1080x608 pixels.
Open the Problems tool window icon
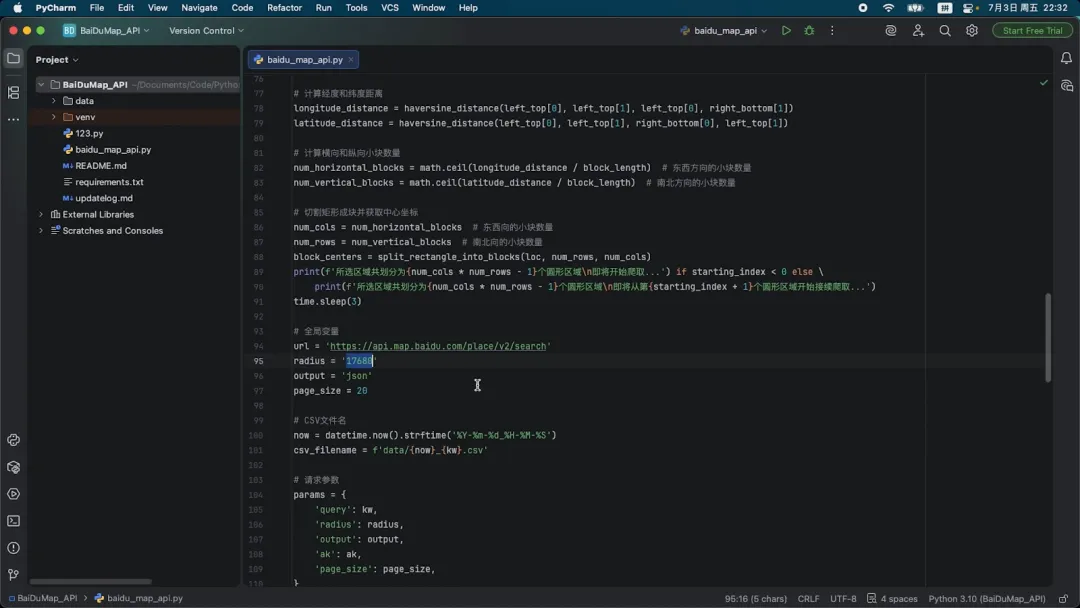click(x=13, y=548)
